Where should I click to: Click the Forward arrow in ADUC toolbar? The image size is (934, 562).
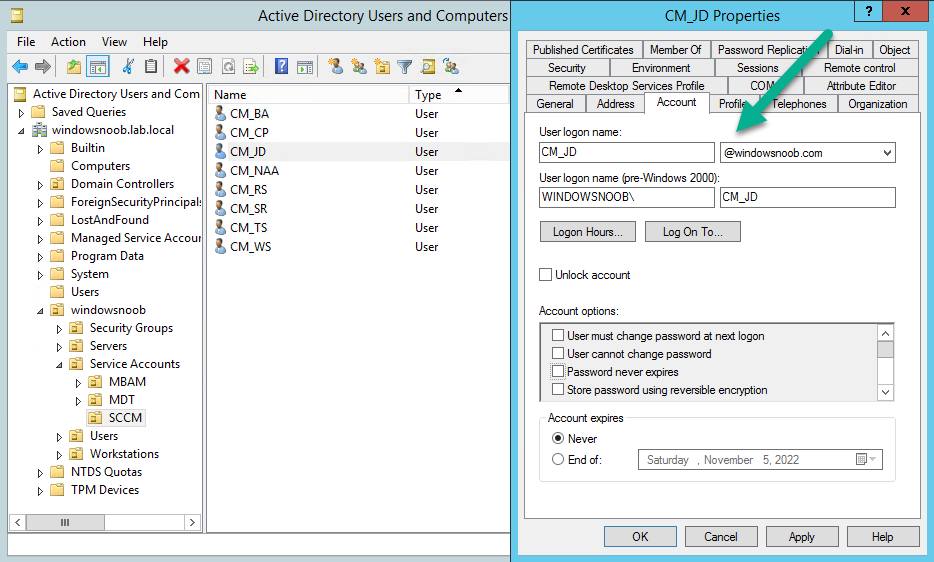pyautogui.click(x=43, y=66)
